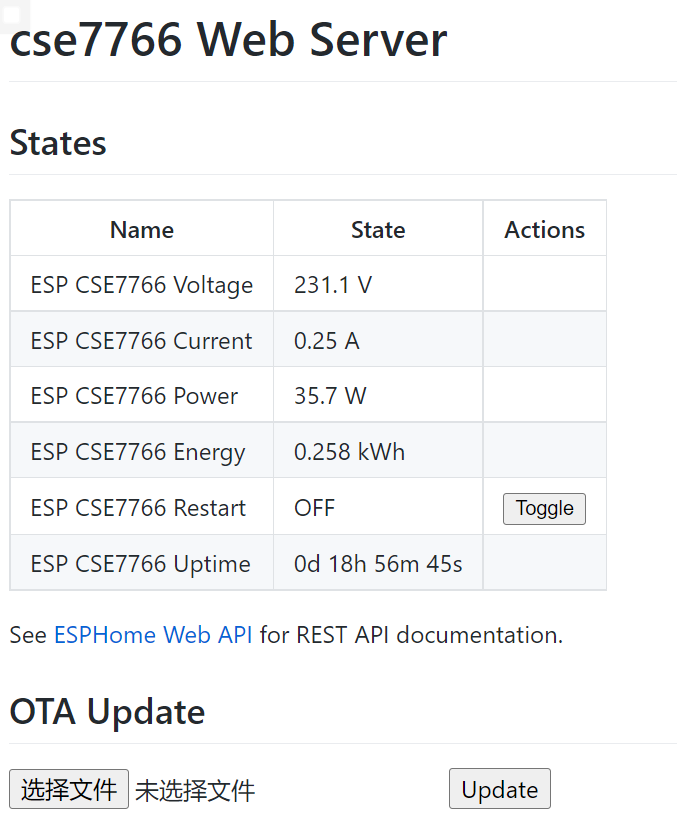Click the 0.25 A current value
This screenshot has height=822, width=677.
pos(327,341)
